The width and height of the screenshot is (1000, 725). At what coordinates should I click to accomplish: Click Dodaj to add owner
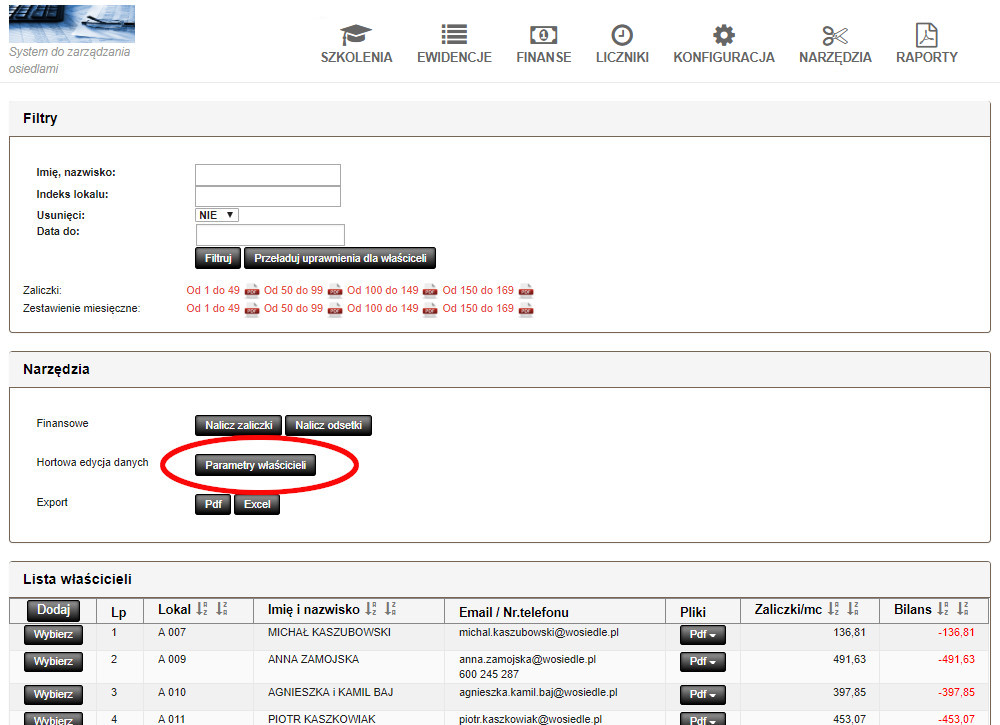click(x=54, y=610)
